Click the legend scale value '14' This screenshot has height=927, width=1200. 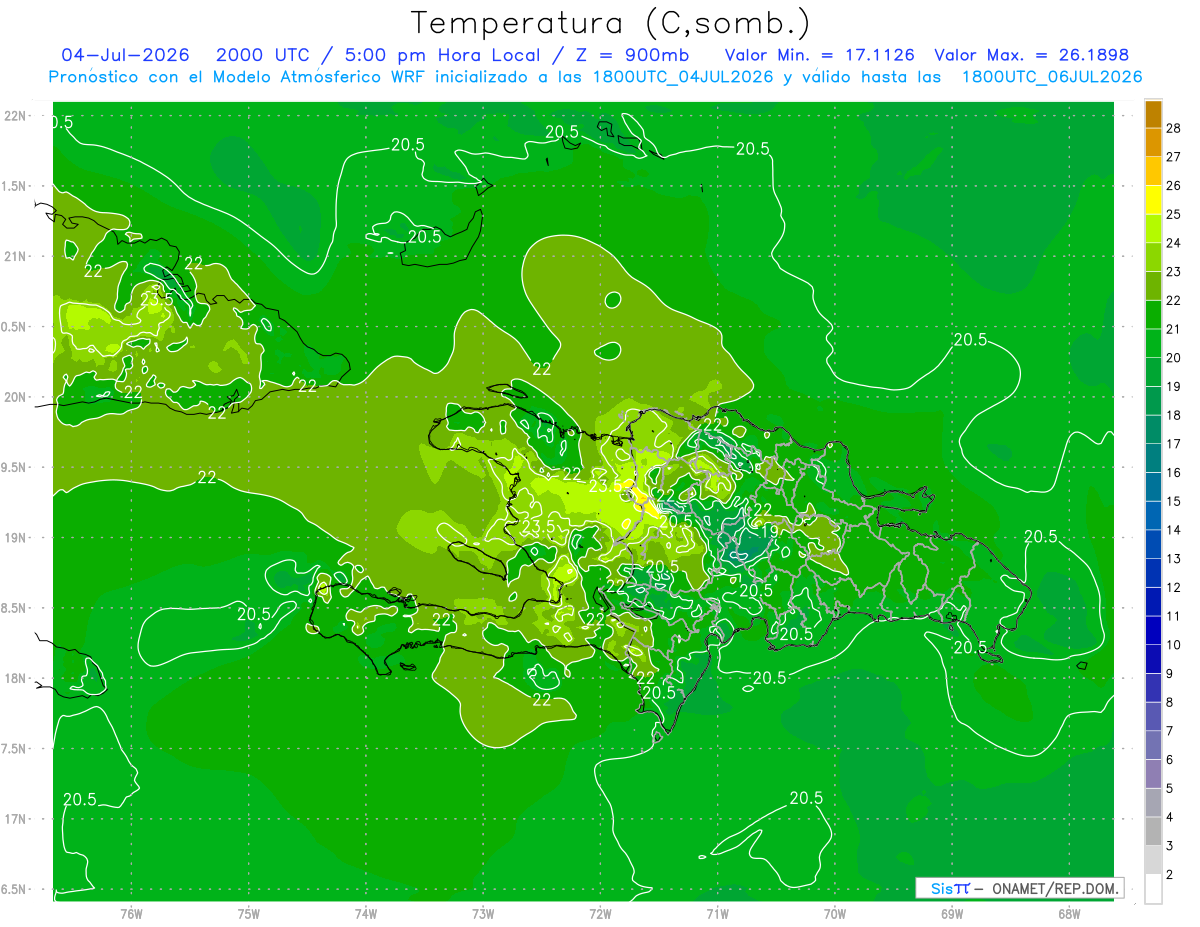tap(1174, 530)
